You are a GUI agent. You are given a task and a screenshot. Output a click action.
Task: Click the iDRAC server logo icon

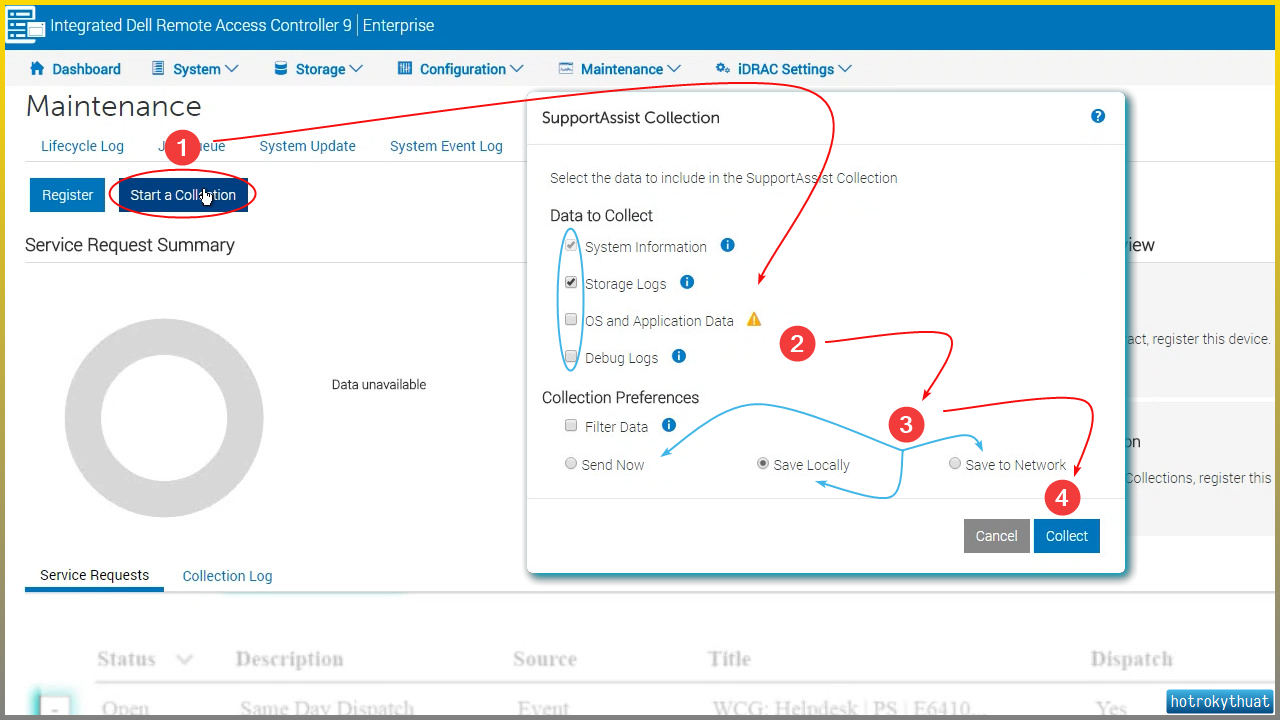point(26,25)
